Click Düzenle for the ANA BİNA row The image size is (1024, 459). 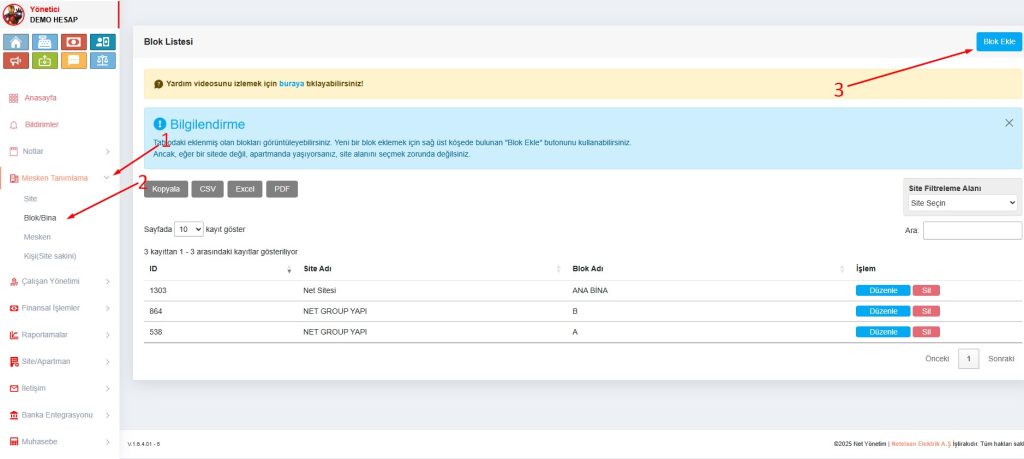[882, 290]
